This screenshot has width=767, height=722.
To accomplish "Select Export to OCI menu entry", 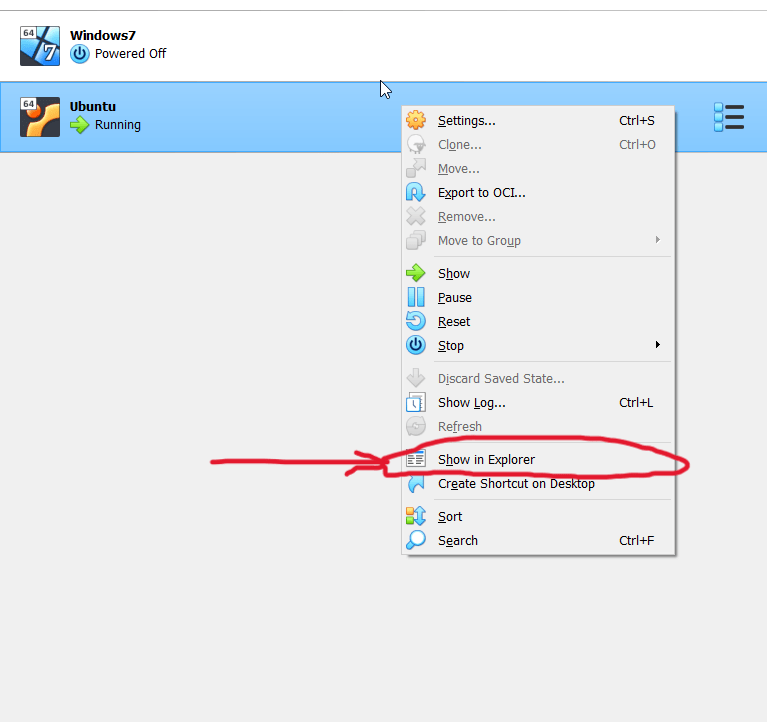I will point(538,193).
